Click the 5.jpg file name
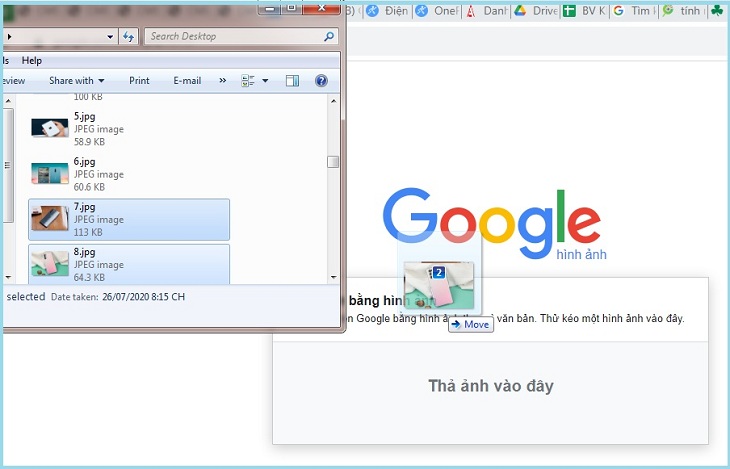The height and width of the screenshot is (469, 730). click(84, 116)
